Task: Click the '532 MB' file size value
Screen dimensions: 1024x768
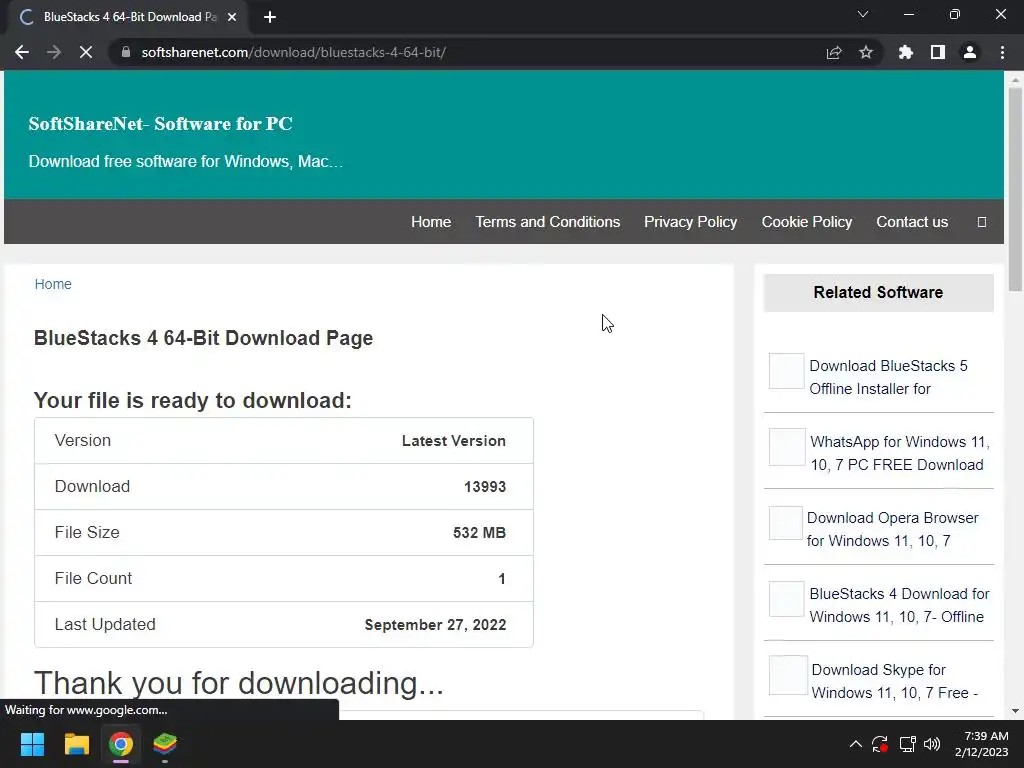Action: [479, 532]
